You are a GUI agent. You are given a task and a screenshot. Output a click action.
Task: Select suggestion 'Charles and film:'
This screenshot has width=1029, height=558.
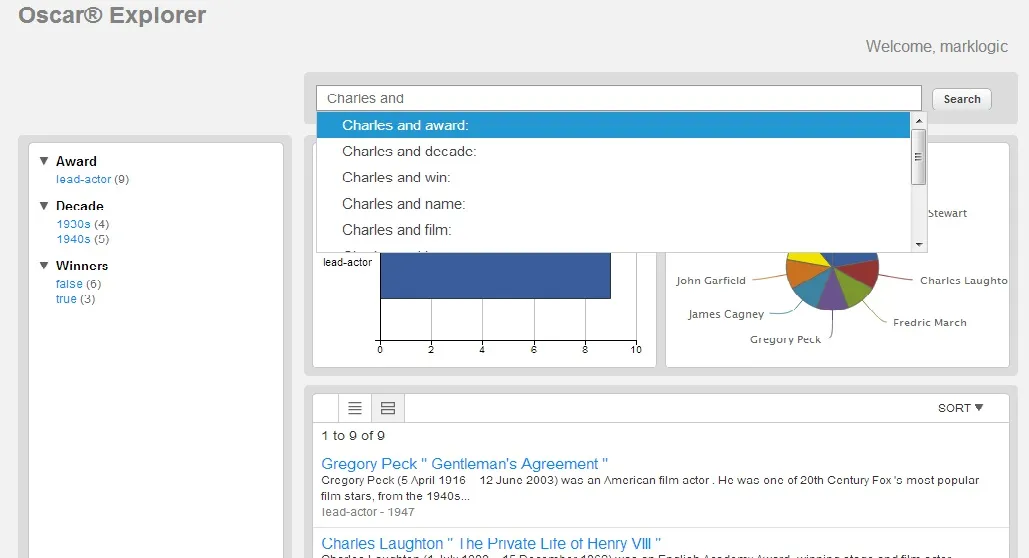coord(613,230)
